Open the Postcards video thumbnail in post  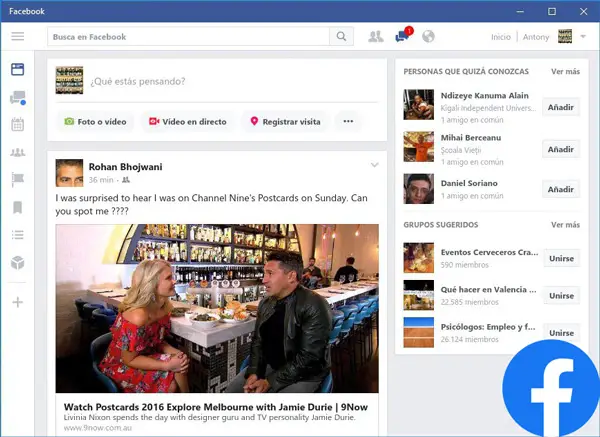tap(217, 308)
